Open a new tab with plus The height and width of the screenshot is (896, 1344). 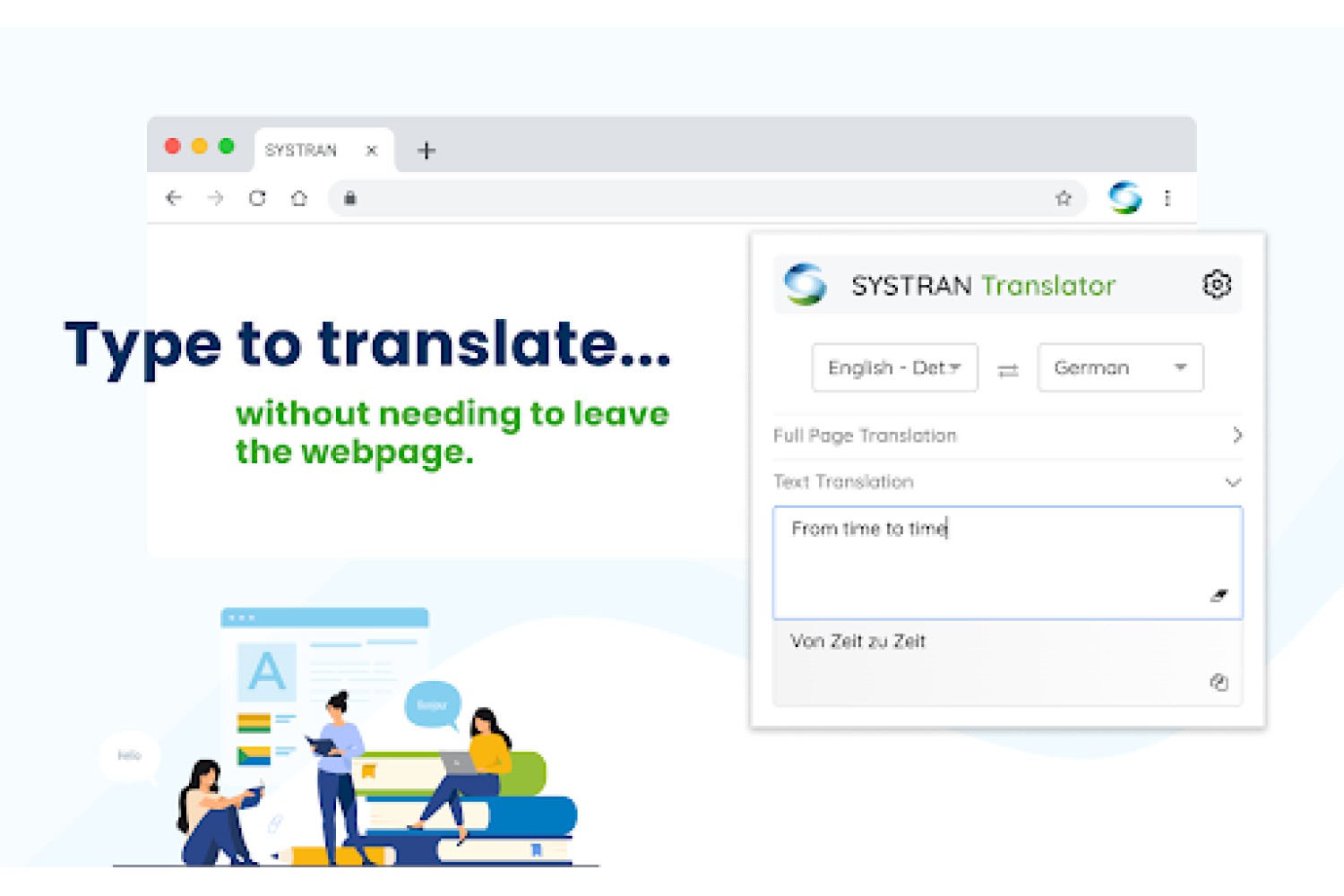426,151
